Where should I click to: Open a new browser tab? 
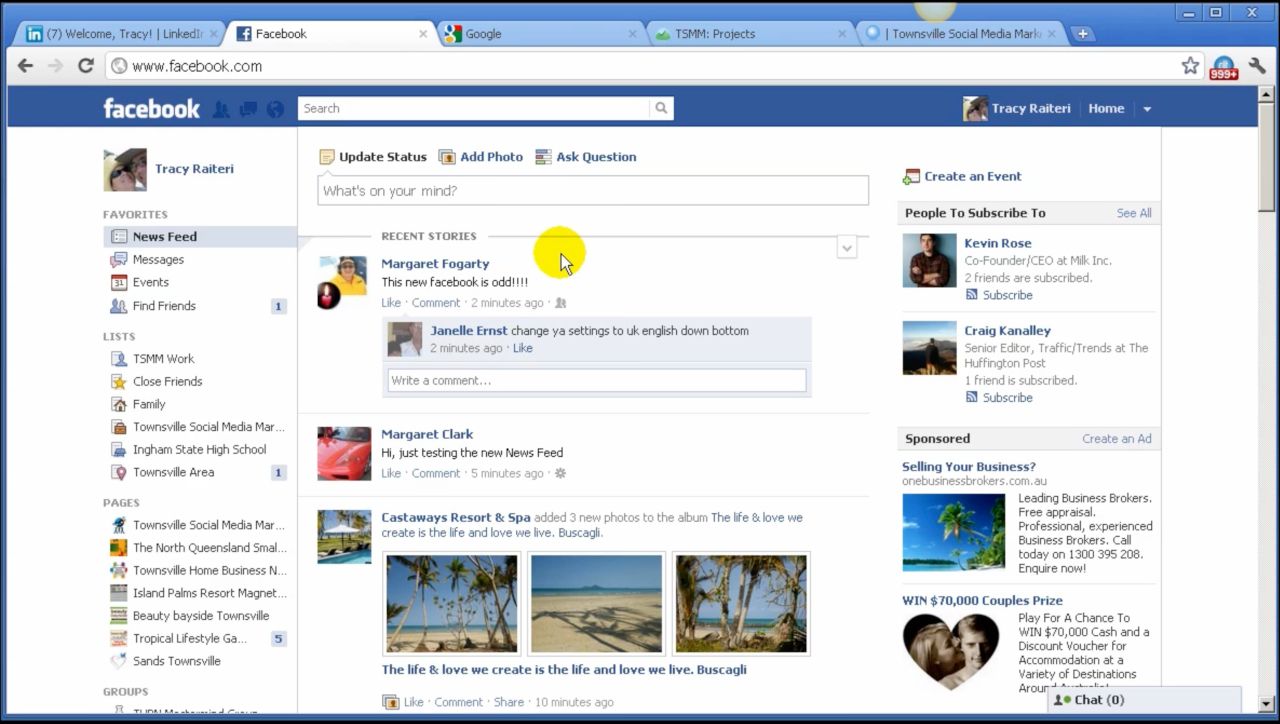click(1081, 34)
